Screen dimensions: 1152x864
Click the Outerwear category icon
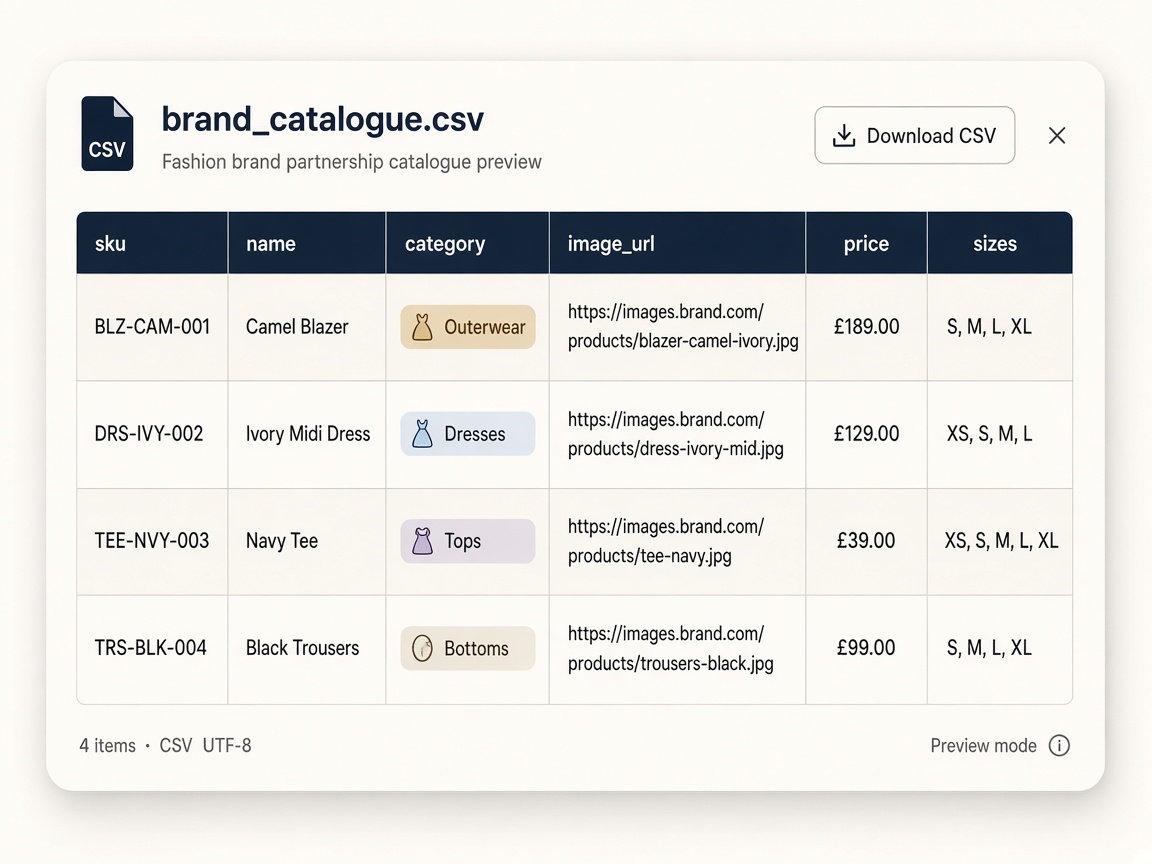click(x=422, y=327)
